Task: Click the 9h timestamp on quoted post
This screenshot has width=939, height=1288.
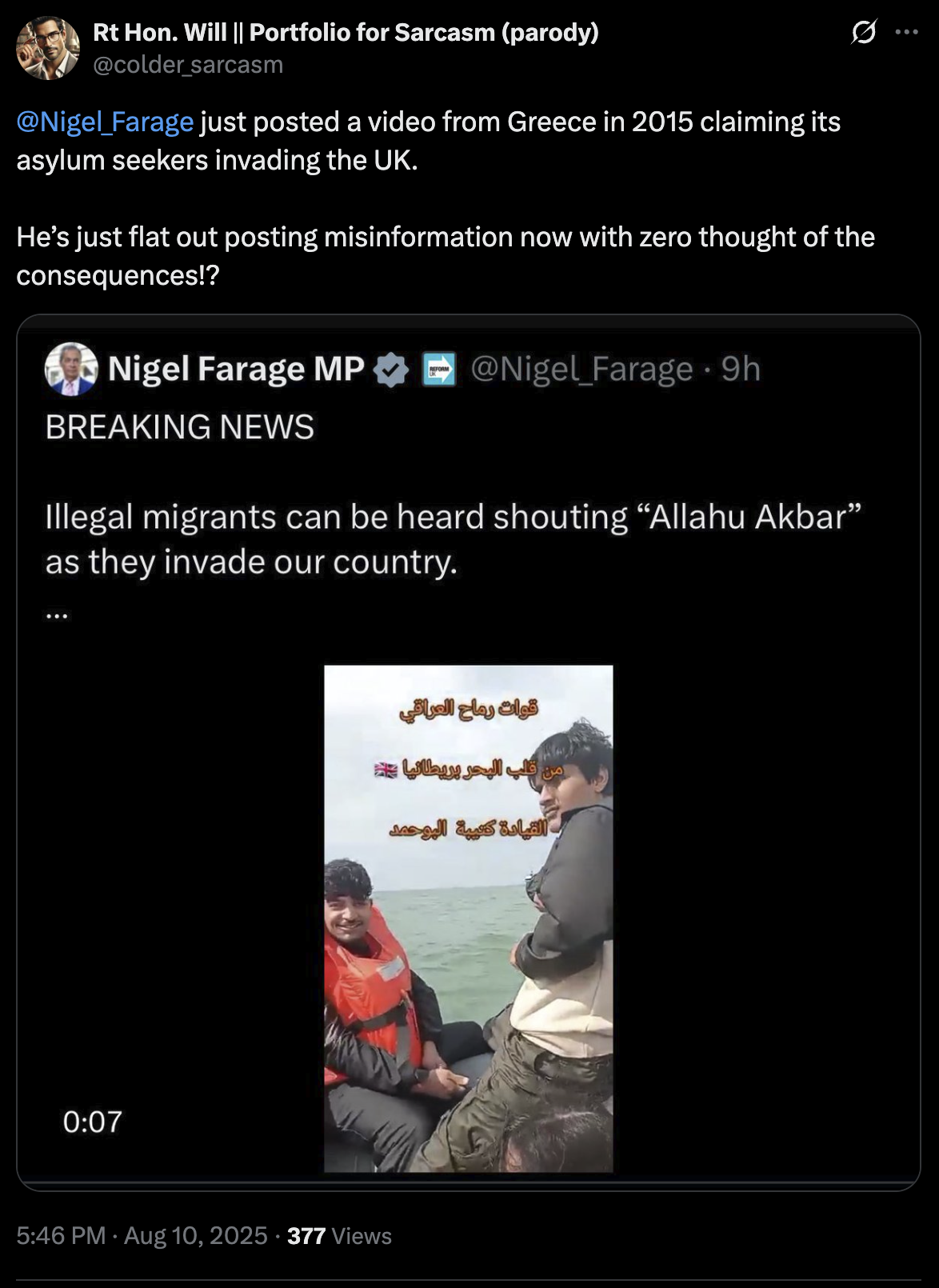Action: point(741,369)
